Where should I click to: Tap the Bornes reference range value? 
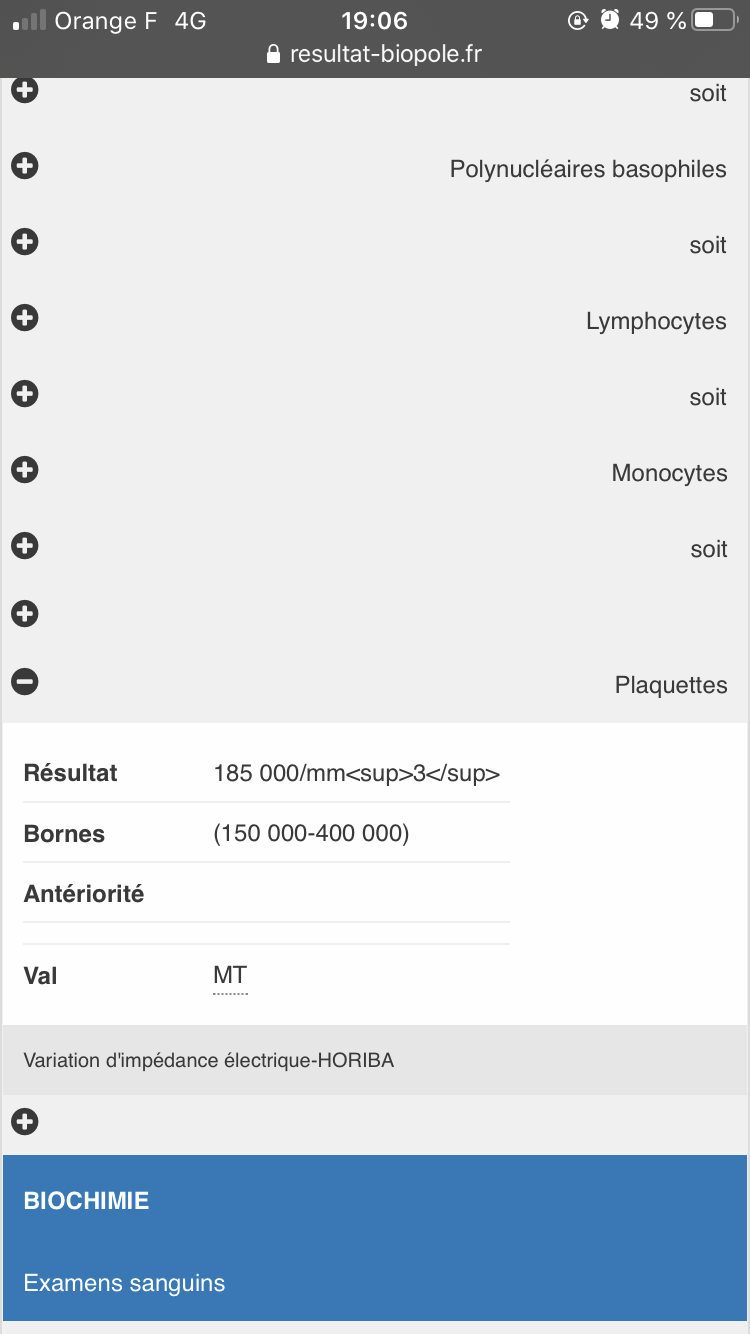pos(311,834)
